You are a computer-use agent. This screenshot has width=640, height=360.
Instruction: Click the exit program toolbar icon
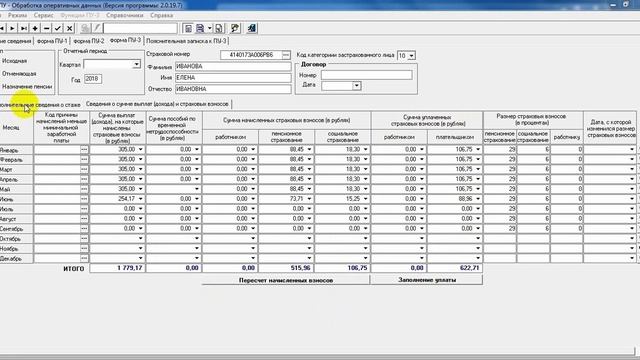point(251,28)
